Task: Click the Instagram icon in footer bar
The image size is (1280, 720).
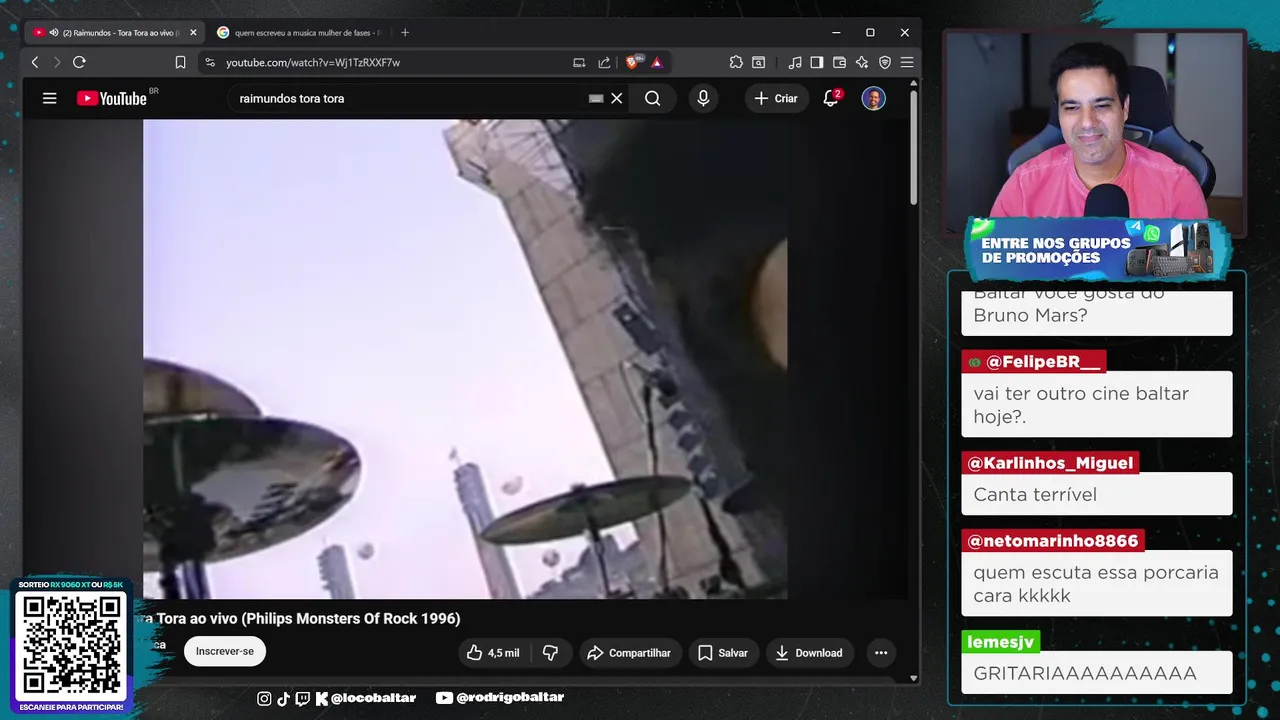Action: [264, 698]
